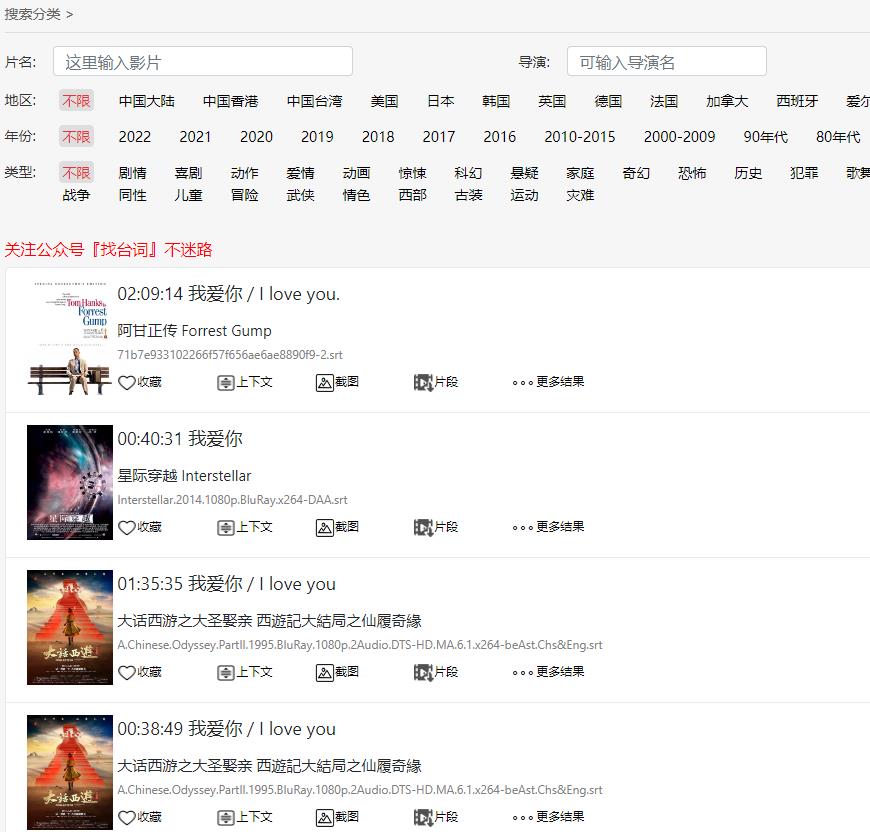The width and height of the screenshot is (870, 832).
Task: Filter region by 韩国
Action: (496, 101)
